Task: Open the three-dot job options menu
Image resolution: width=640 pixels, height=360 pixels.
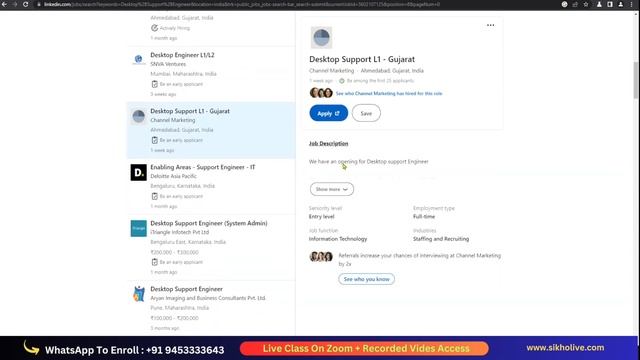Action: pos(490,25)
